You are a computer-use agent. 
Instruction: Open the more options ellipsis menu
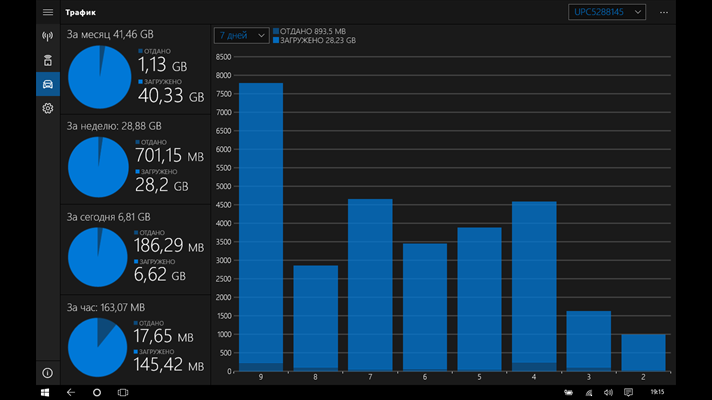[663, 12]
